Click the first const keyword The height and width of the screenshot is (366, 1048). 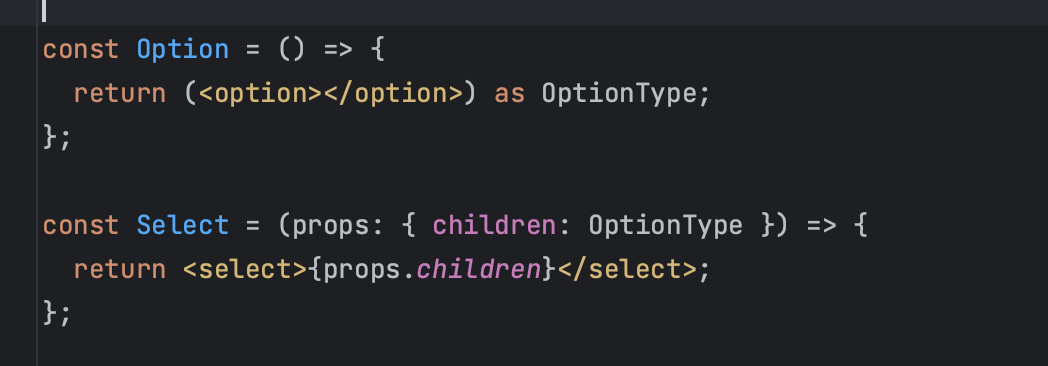(81, 50)
